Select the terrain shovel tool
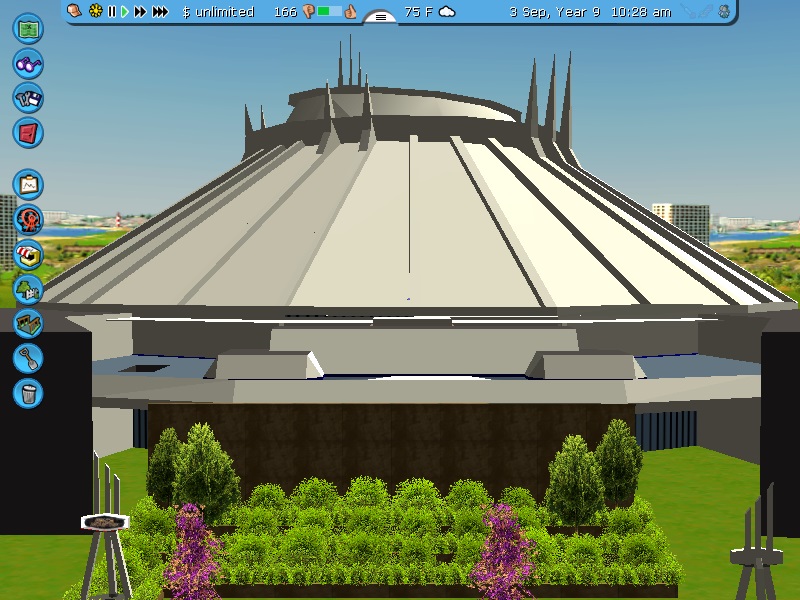Screen dimensions: 800x600 [x=28, y=357]
